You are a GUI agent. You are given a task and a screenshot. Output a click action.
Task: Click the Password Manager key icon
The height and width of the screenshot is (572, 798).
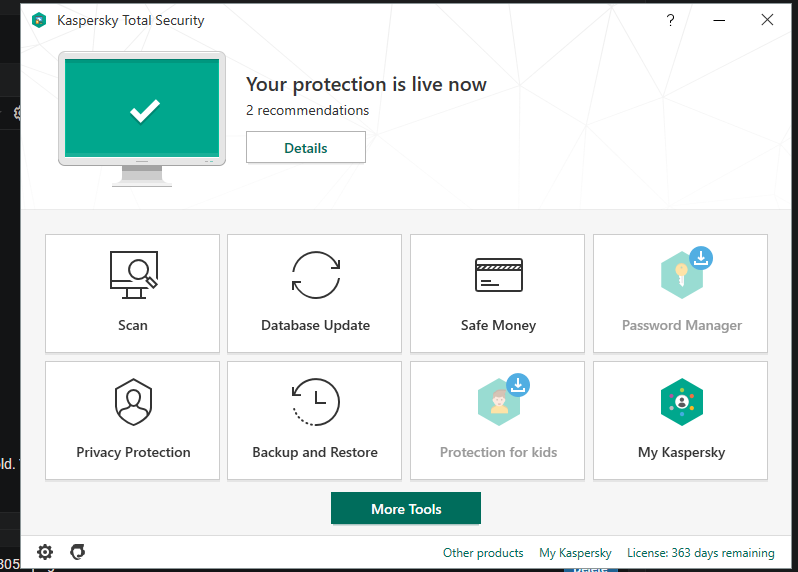click(x=682, y=274)
